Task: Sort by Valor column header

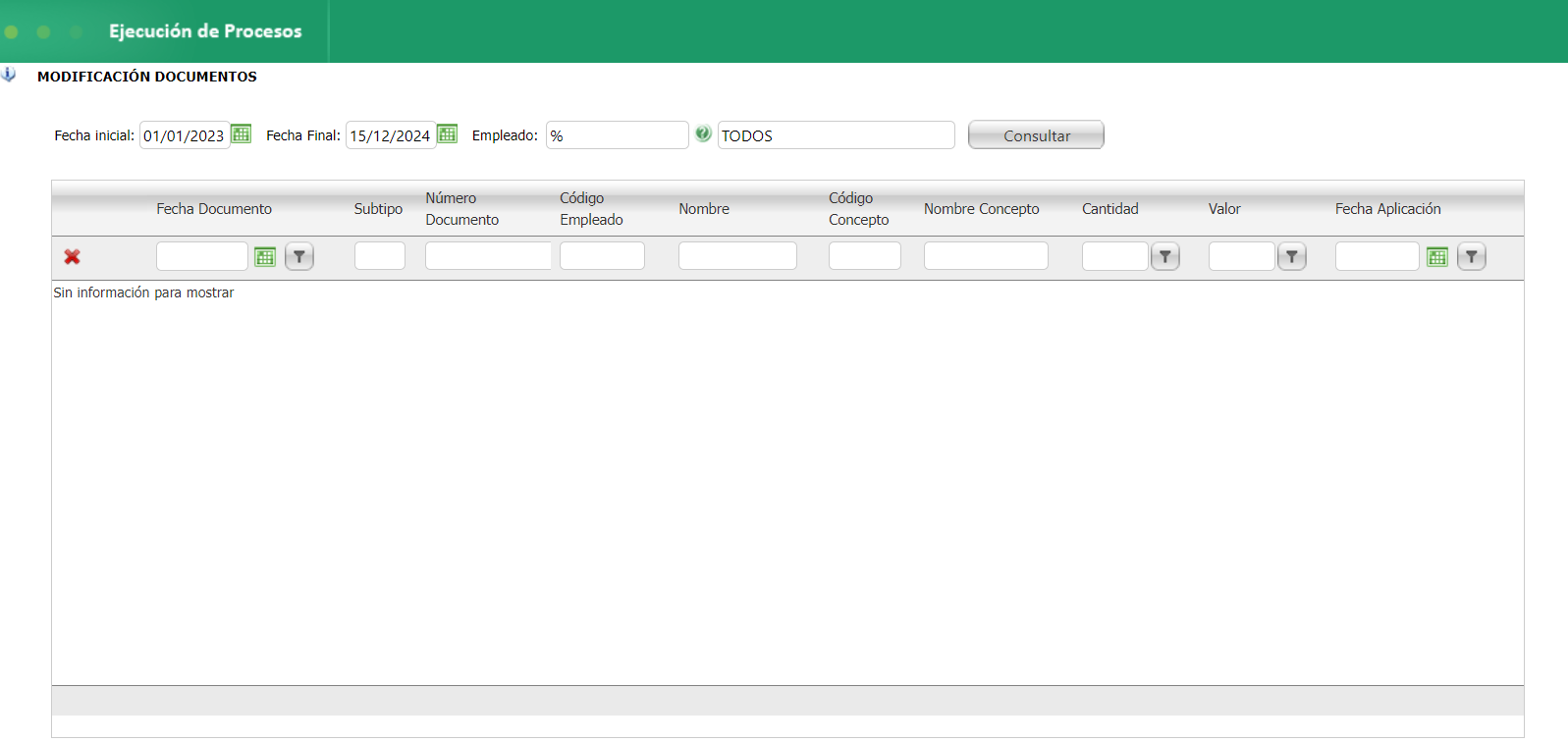Action: pos(1224,209)
